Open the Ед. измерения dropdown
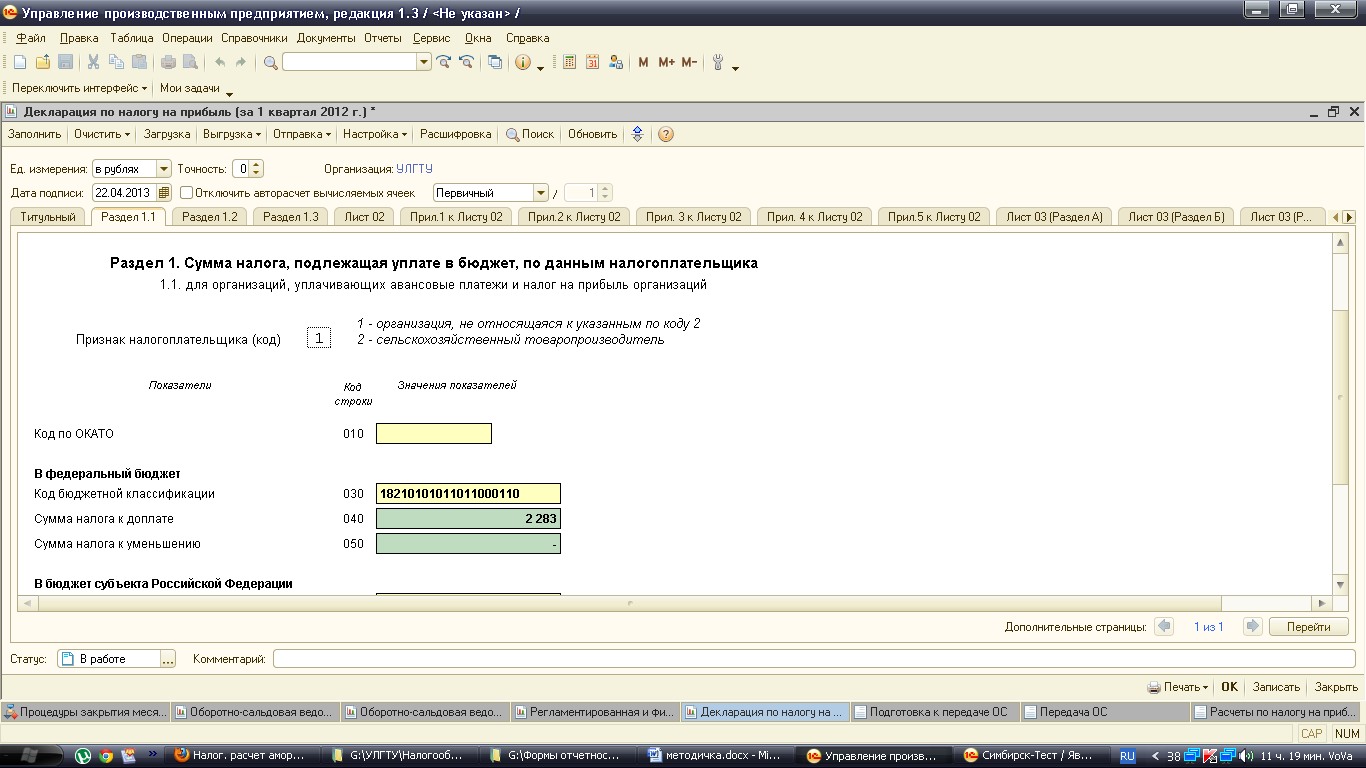 164,169
